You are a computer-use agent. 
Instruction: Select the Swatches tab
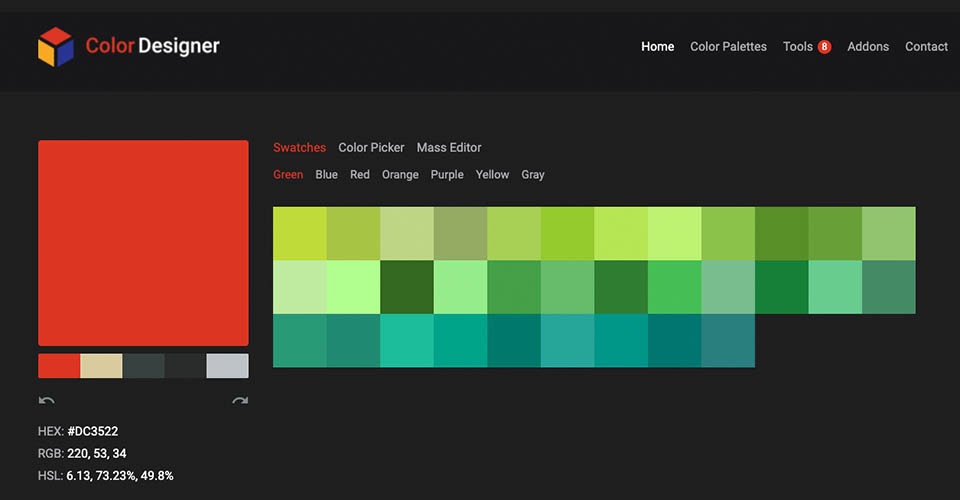click(x=299, y=148)
